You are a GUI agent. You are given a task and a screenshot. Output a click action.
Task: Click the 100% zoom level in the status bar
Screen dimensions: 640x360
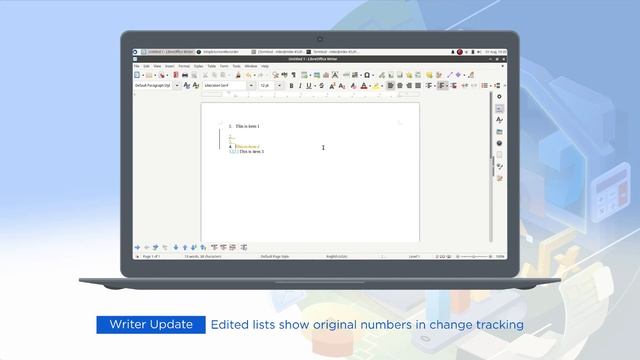tap(500, 256)
